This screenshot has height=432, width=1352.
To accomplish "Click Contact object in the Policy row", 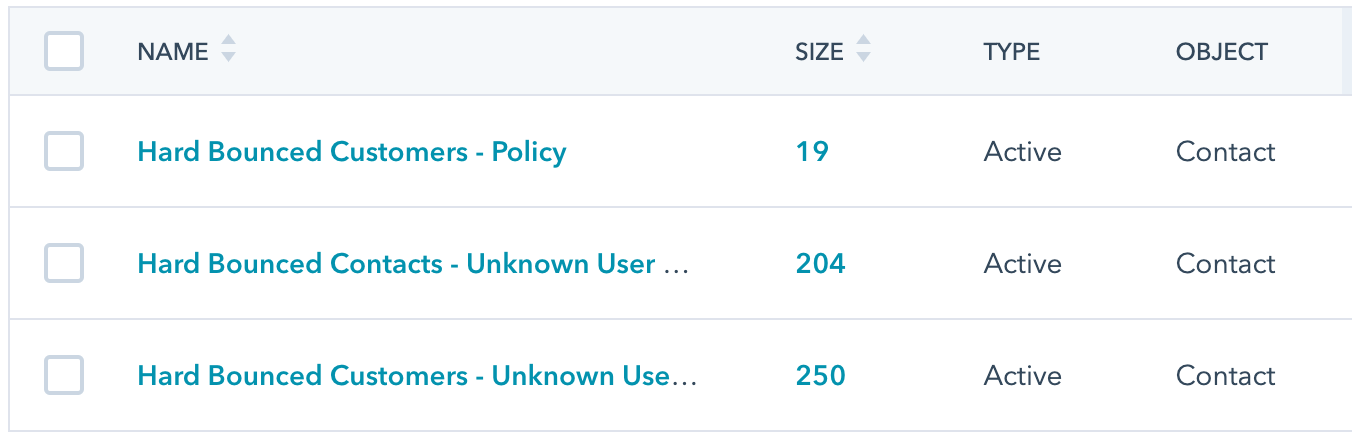I will (x=1225, y=152).
